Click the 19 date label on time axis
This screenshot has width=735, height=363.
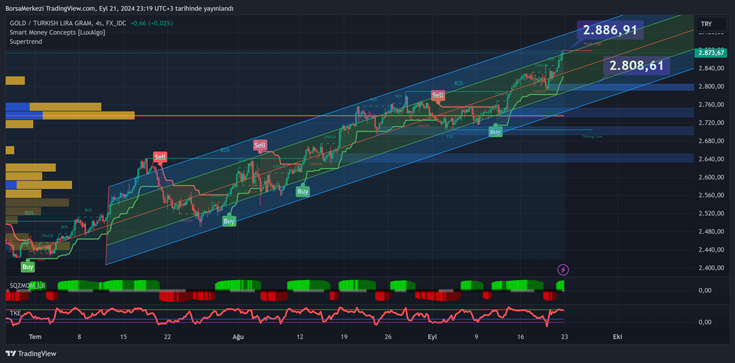pyautogui.click(x=344, y=337)
